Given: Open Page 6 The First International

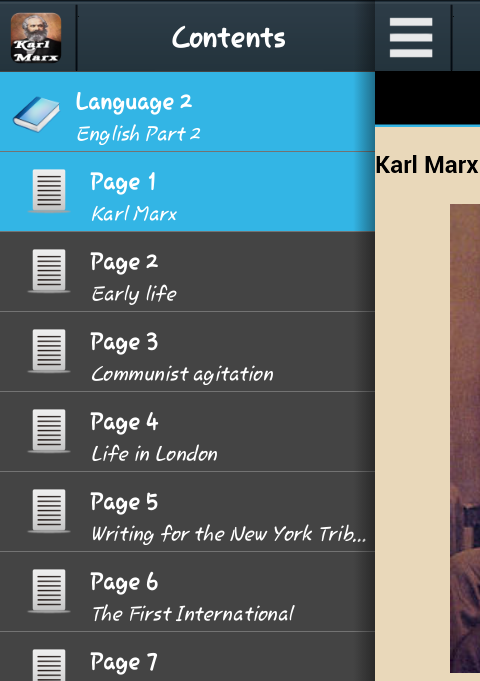Looking at the screenshot, I should (x=187, y=592).
